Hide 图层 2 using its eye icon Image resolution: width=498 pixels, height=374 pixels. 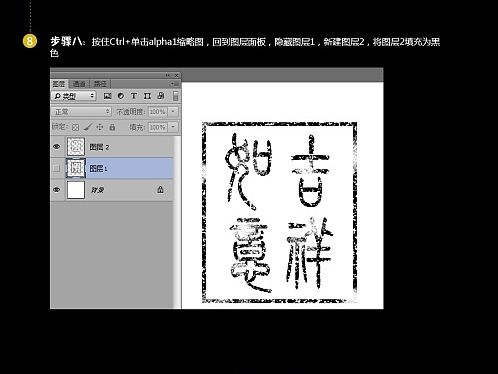pyautogui.click(x=57, y=147)
